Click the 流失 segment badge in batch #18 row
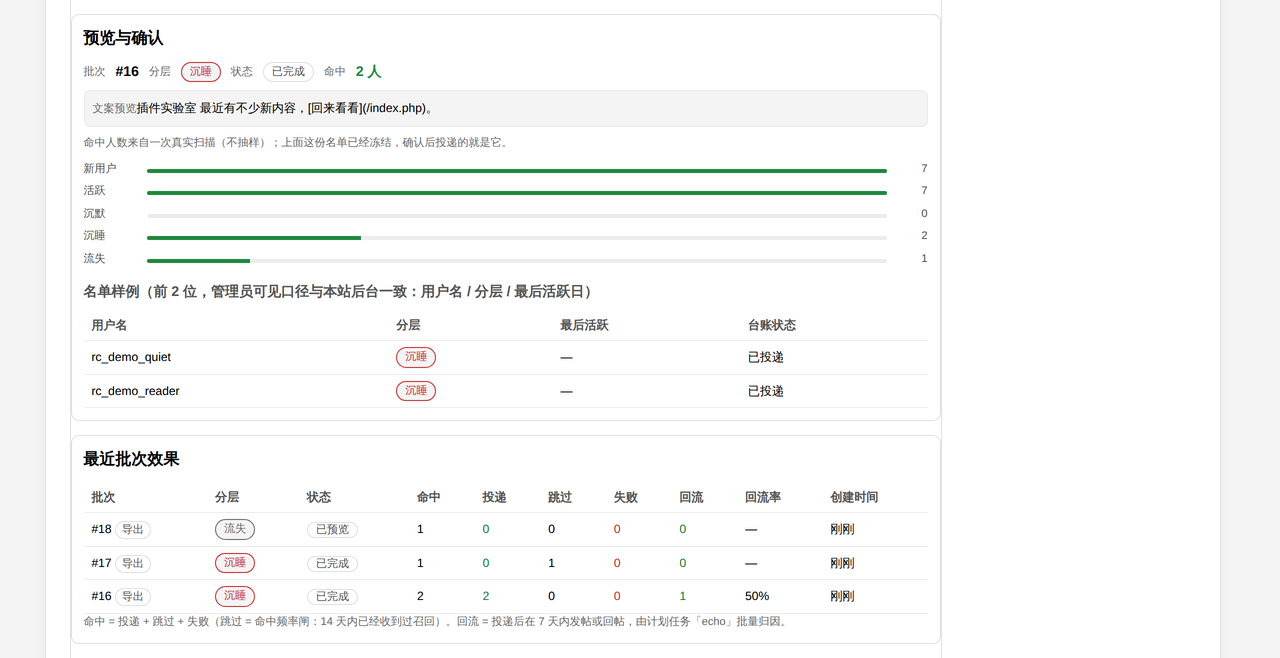This screenshot has width=1280, height=658. (x=235, y=529)
